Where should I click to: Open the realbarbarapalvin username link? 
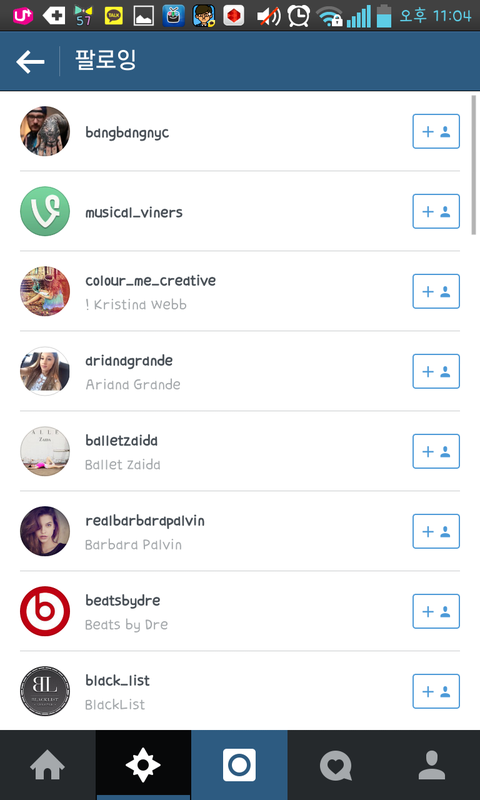(x=145, y=521)
